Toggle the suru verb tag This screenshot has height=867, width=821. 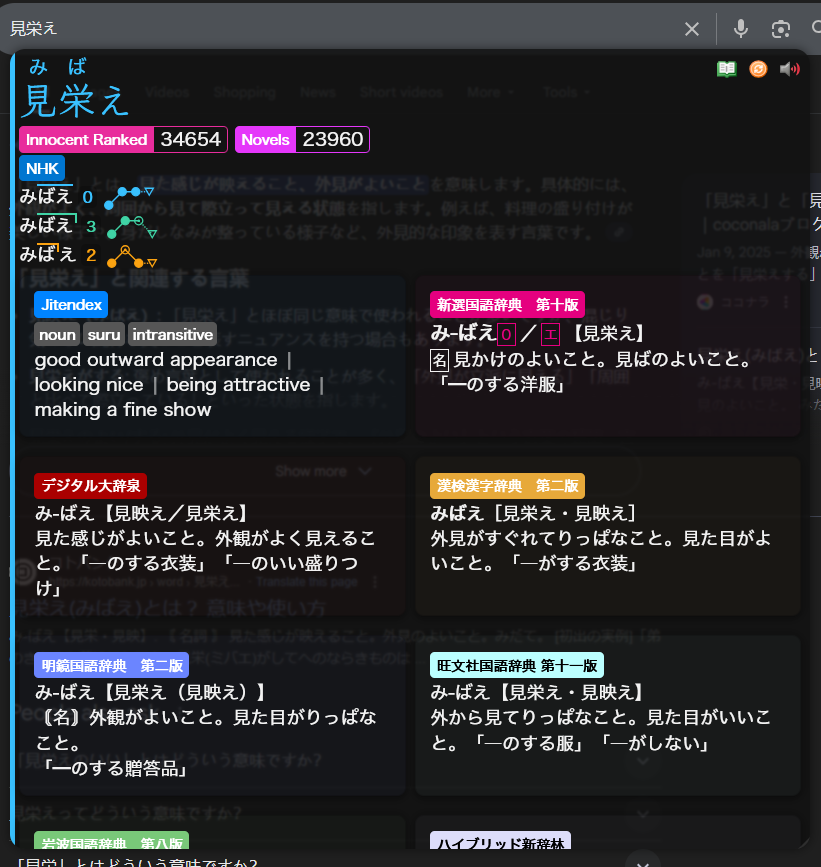(105, 334)
